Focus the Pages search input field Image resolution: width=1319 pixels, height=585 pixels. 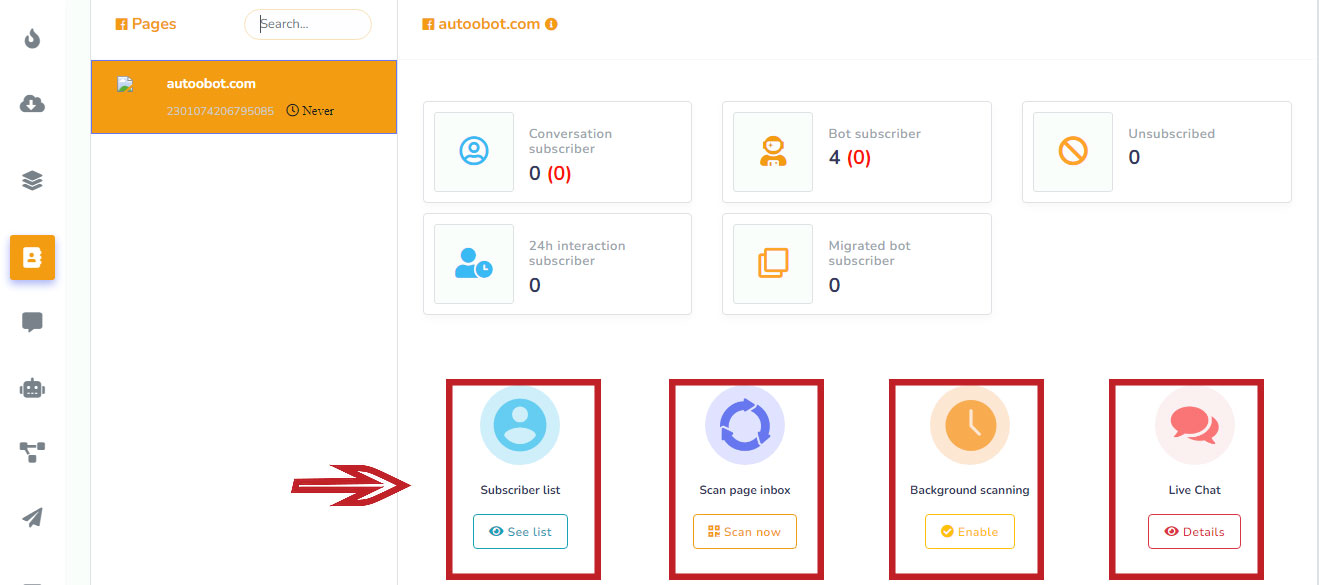pos(308,24)
